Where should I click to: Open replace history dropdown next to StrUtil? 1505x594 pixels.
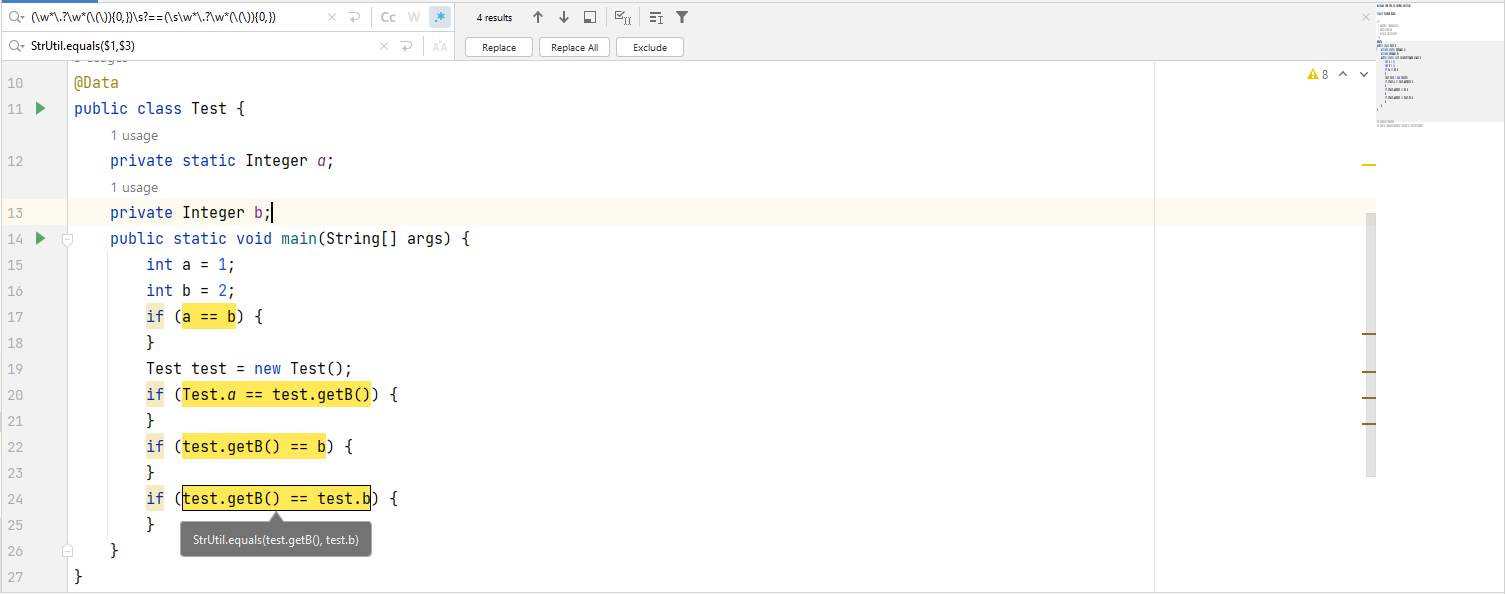[16, 46]
